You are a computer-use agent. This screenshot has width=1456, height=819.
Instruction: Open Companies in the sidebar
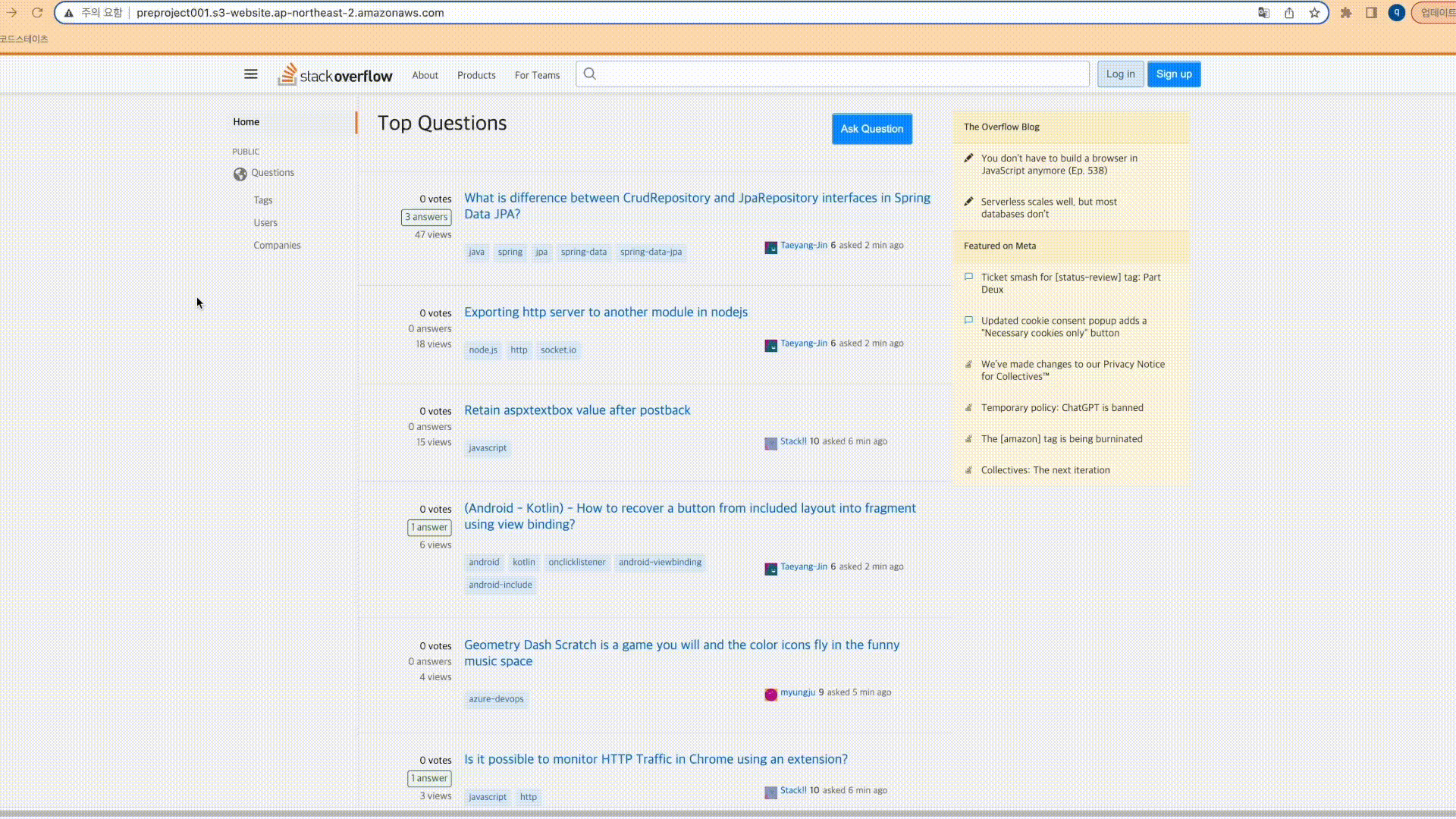pos(277,246)
